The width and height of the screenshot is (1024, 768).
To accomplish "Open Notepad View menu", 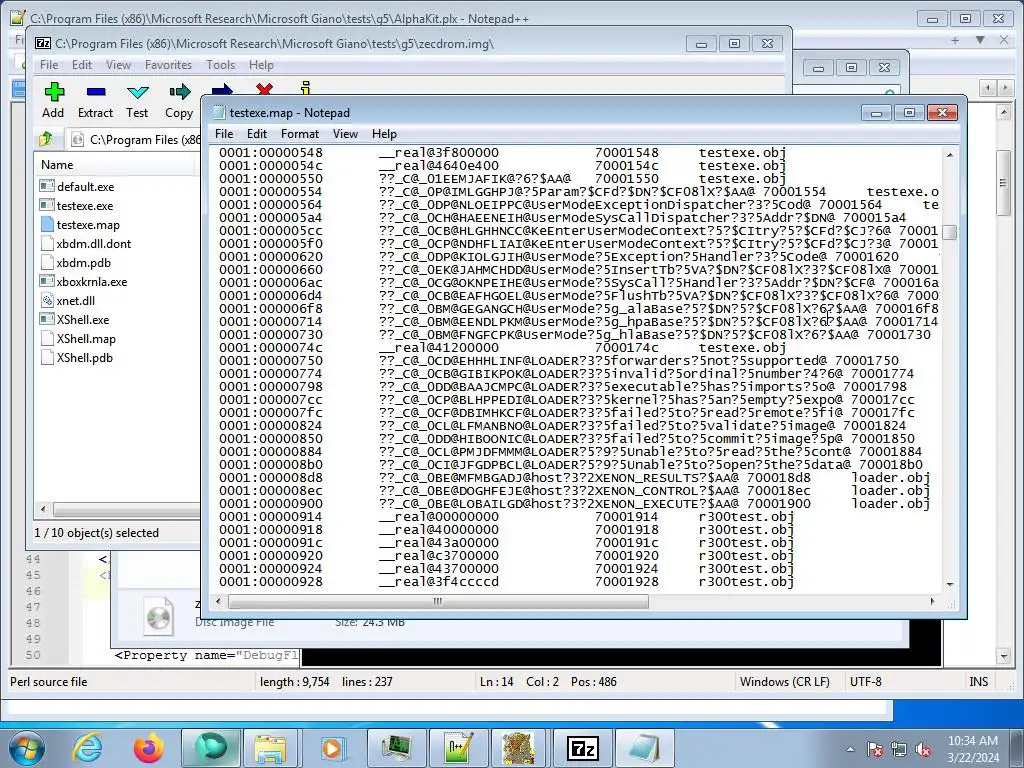I will click(x=345, y=134).
